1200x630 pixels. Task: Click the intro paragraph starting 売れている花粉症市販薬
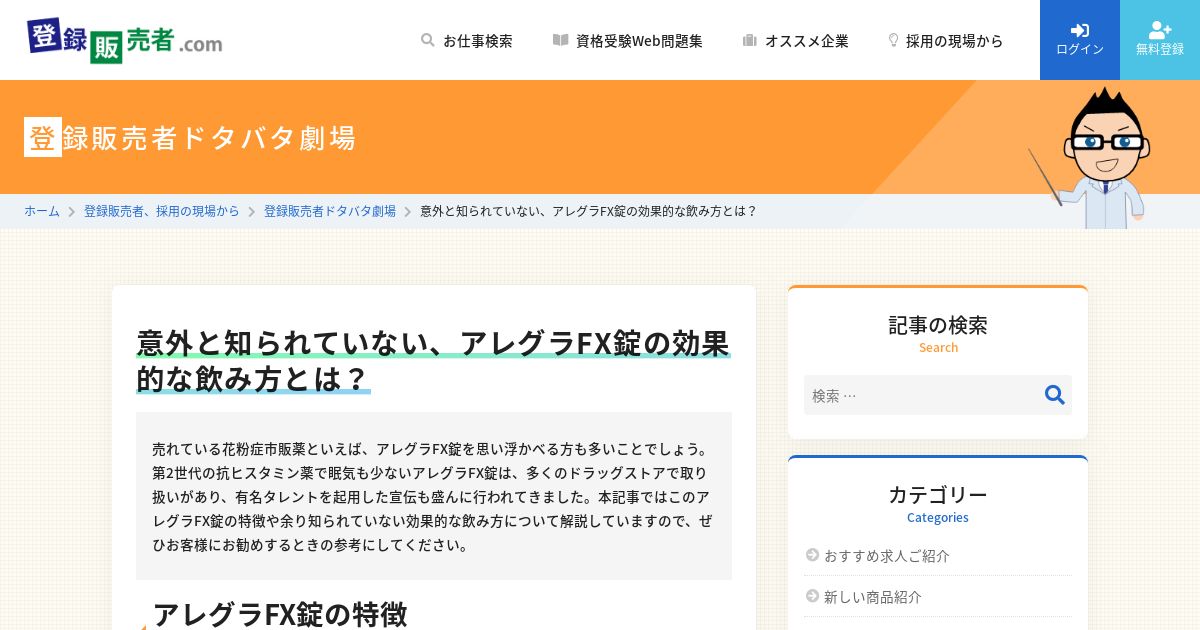click(434, 496)
